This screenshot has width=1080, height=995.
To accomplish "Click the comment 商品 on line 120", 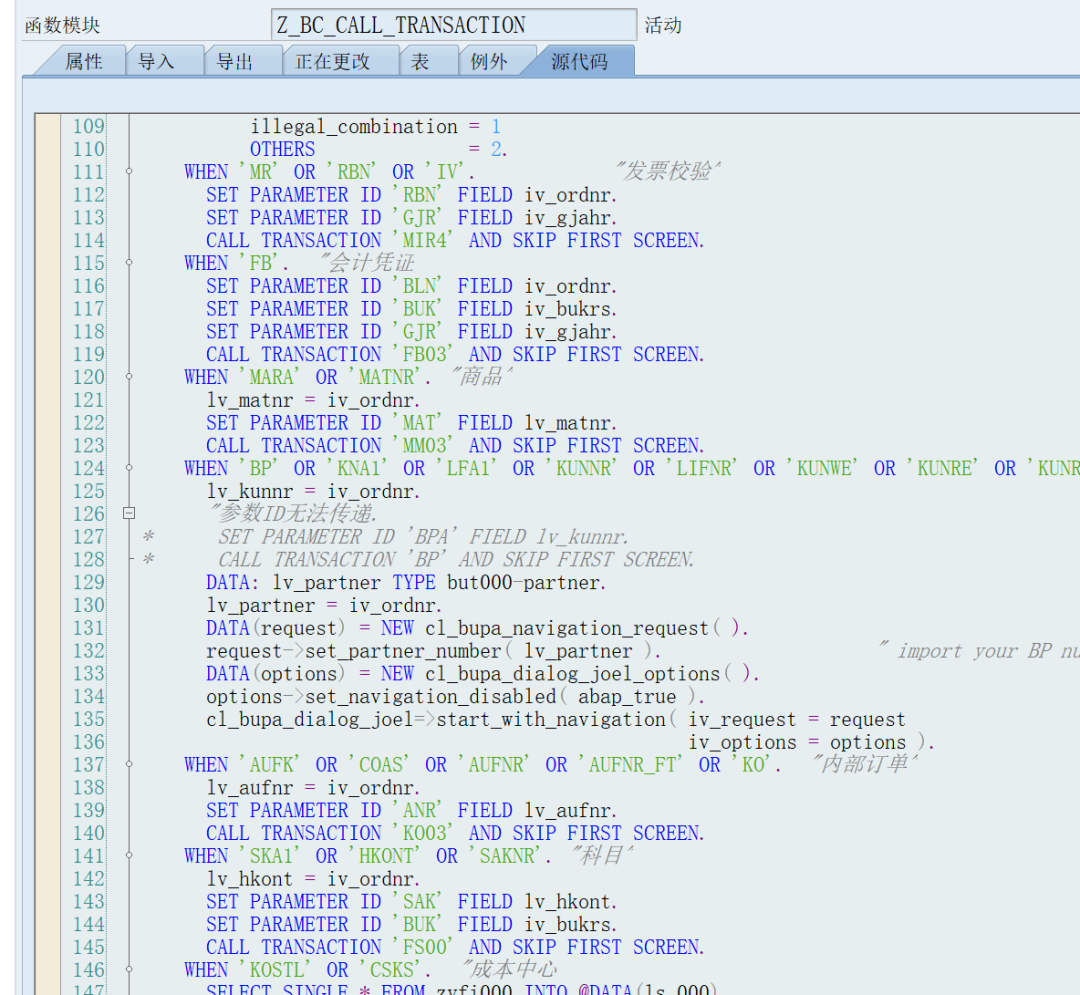I will pyautogui.click(x=481, y=377).
